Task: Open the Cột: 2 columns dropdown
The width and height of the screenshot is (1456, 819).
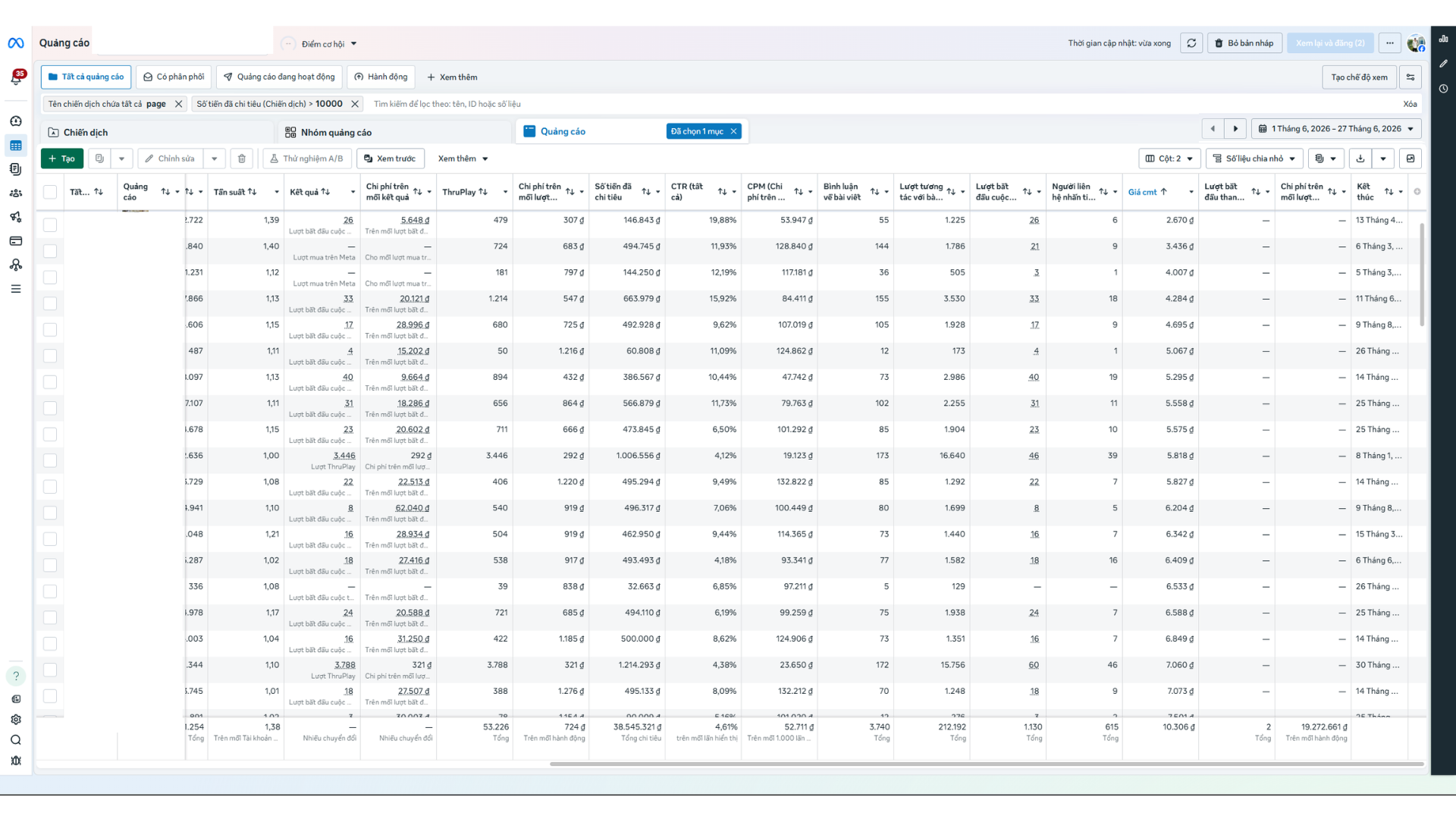Action: [1169, 158]
